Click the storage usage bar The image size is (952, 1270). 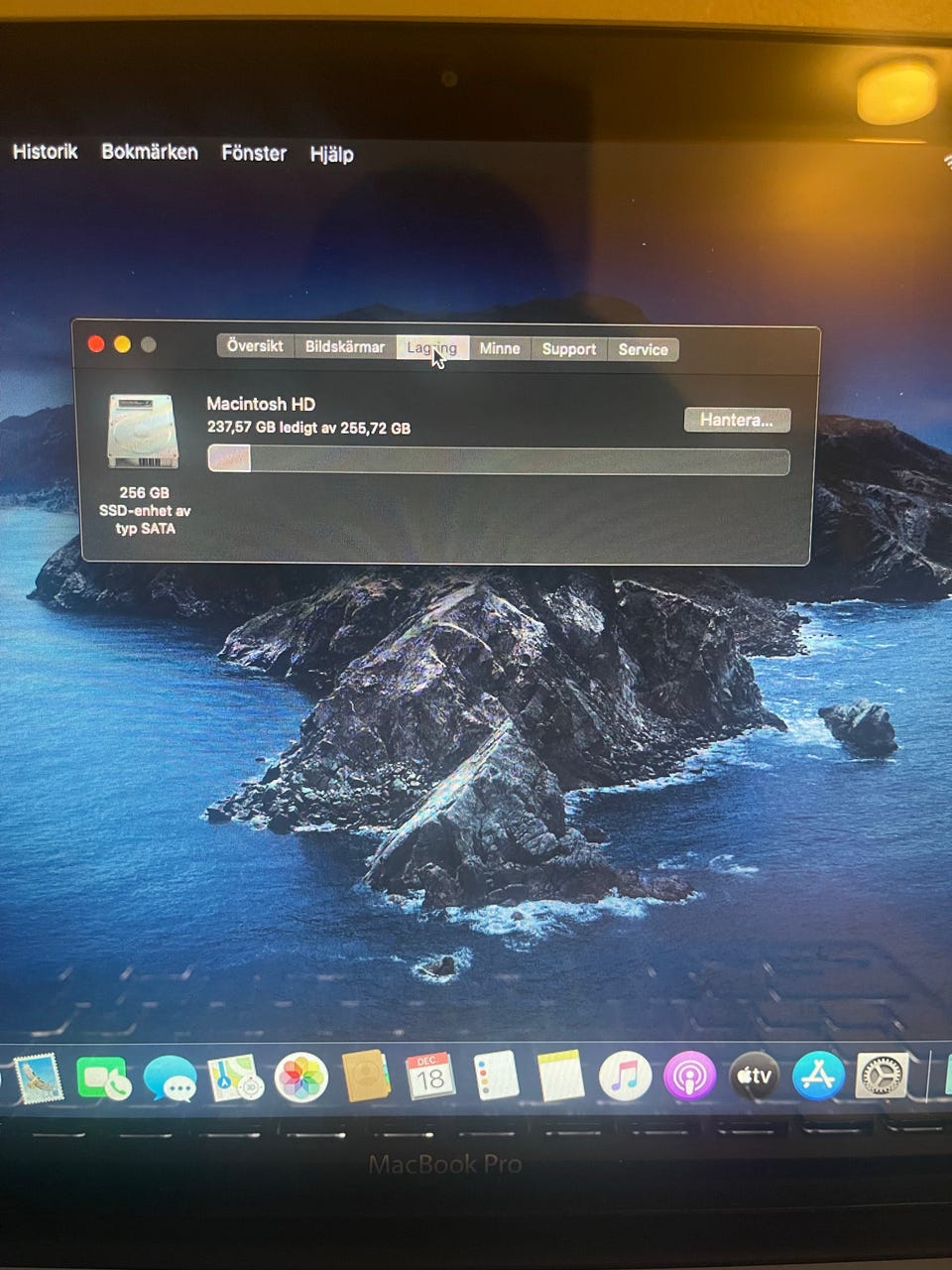pyautogui.click(x=499, y=460)
